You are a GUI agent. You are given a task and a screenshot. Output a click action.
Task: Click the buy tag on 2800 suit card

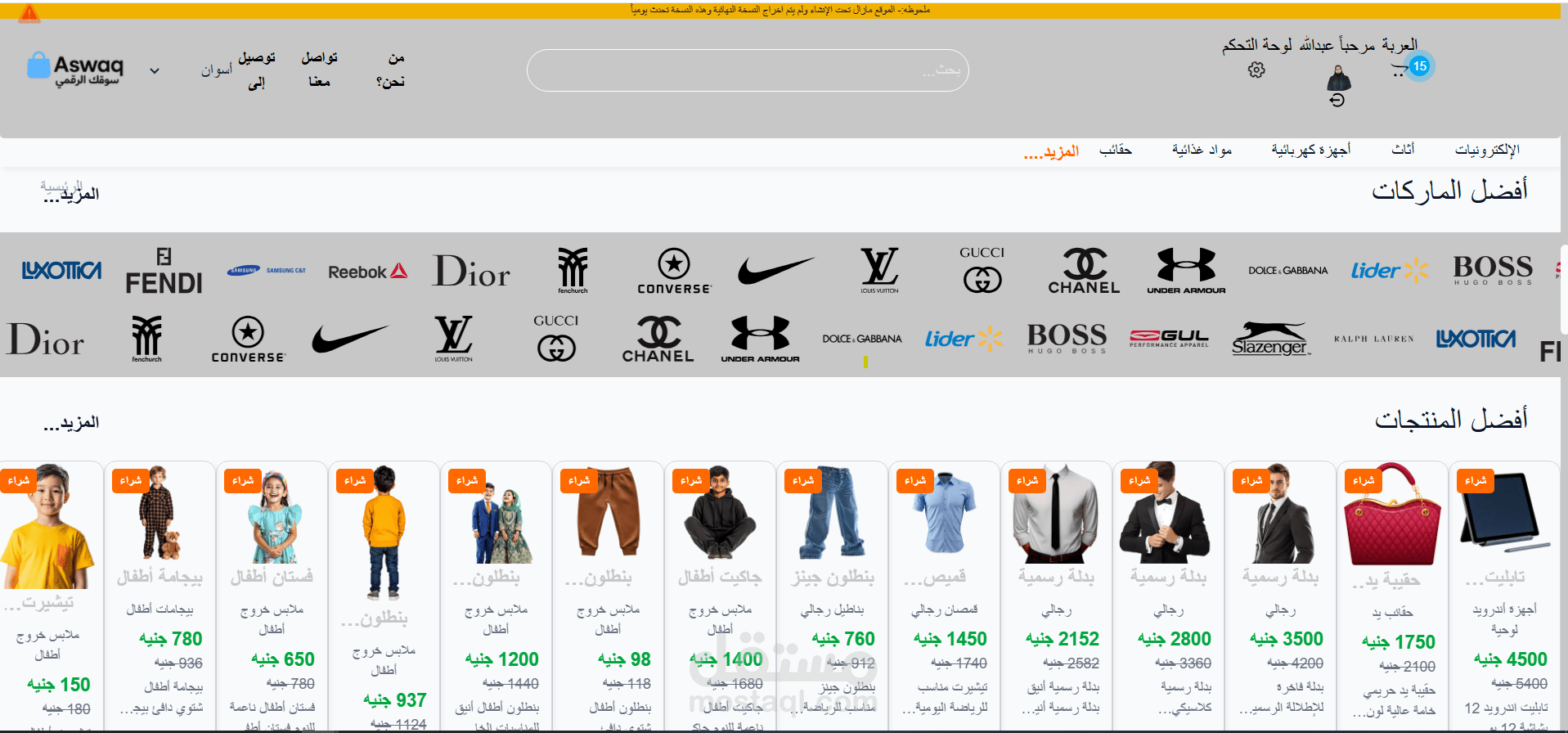pyautogui.click(x=1139, y=481)
